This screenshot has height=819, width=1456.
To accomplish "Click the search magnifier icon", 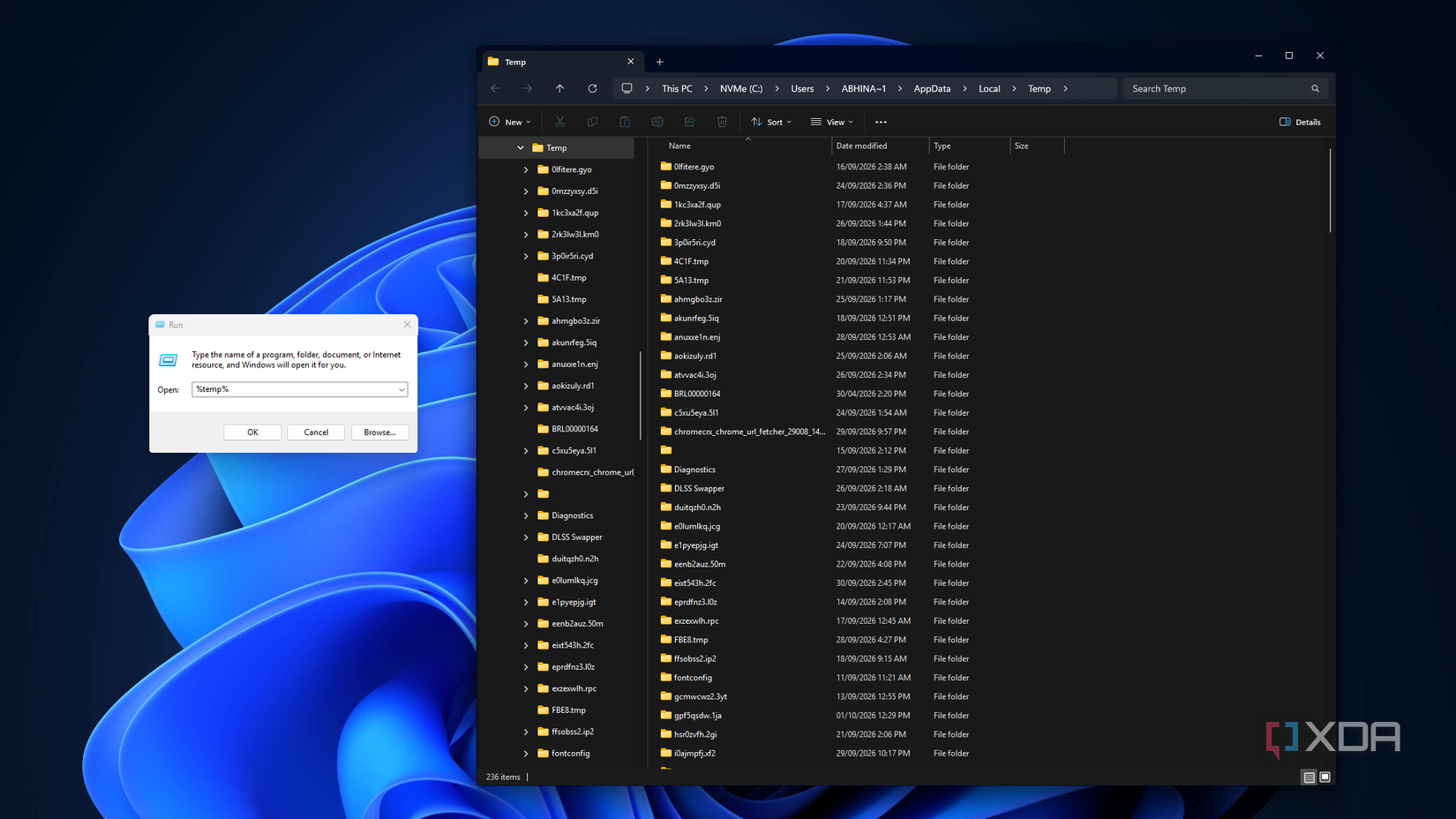I will (x=1315, y=88).
